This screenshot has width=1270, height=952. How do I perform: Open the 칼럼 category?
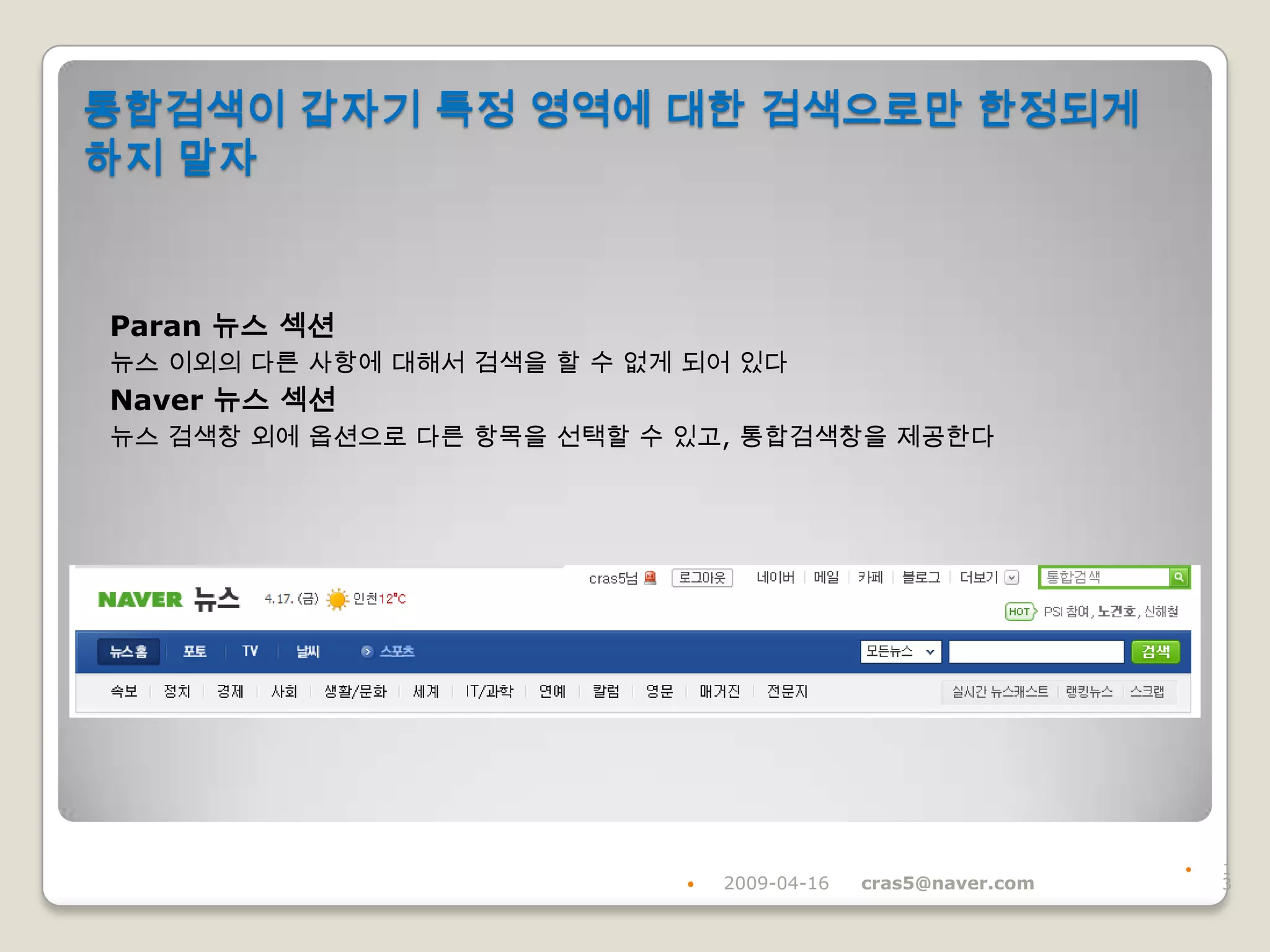pos(606,692)
